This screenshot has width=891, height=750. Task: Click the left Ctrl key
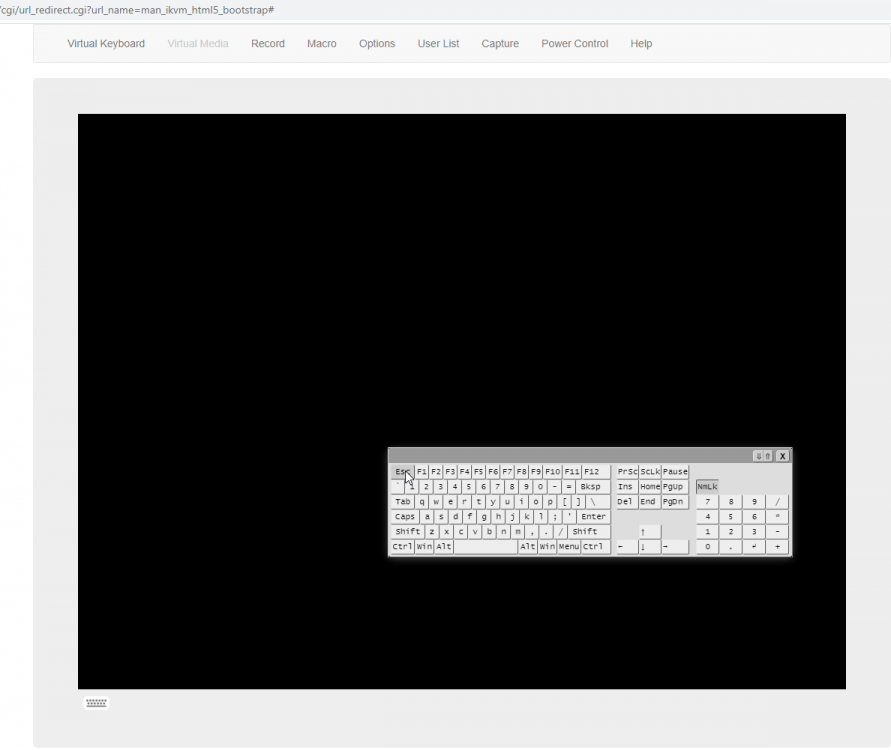[402, 547]
